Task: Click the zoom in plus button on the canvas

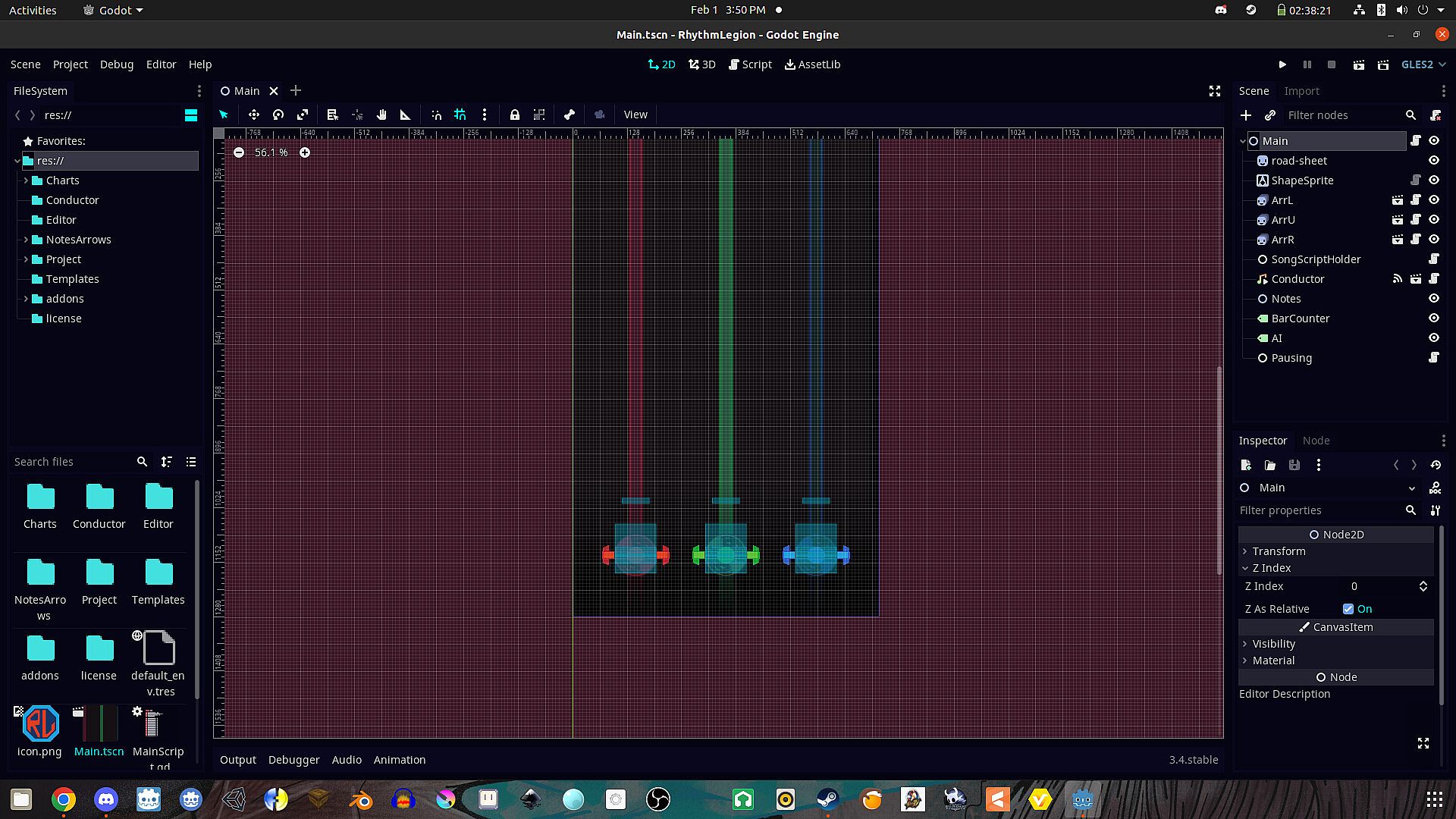Action: pyautogui.click(x=305, y=152)
